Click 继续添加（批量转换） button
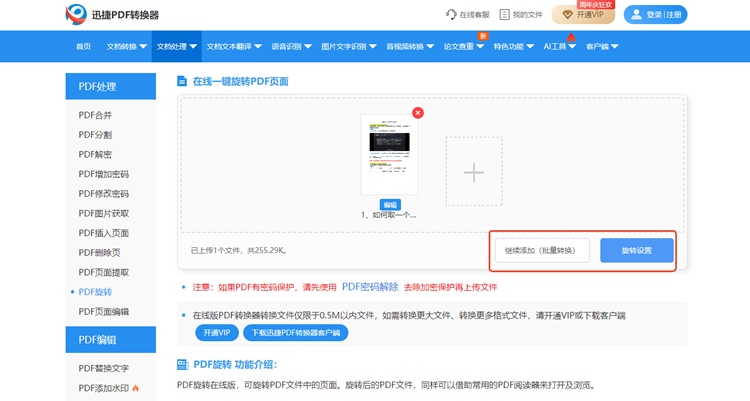The image size is (750, 401). tap(542, 250)
